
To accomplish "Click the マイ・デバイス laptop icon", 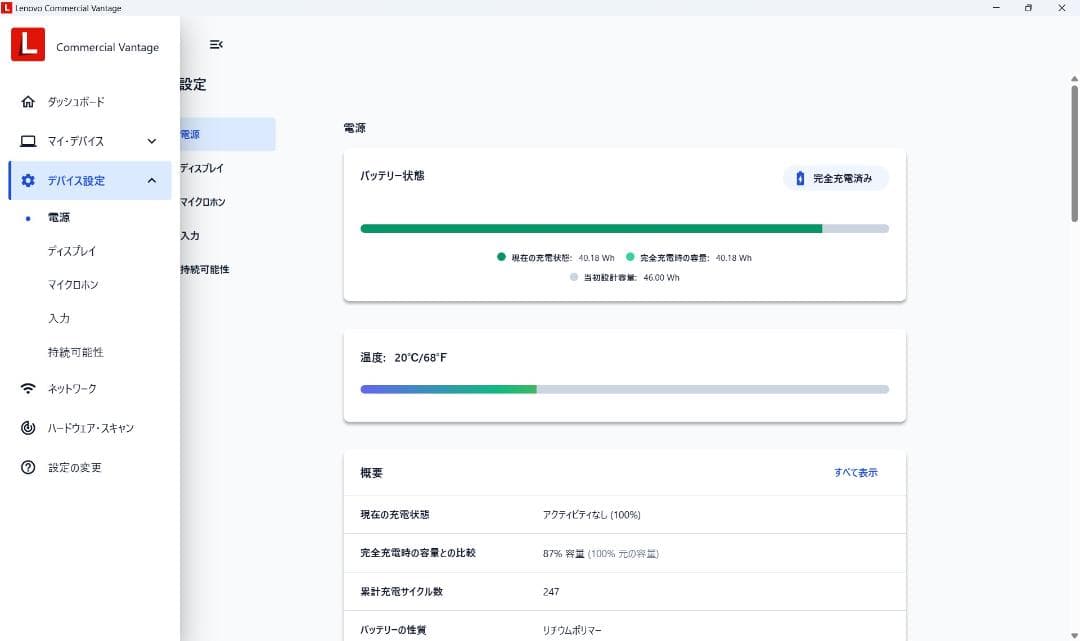I will point(28,141).
